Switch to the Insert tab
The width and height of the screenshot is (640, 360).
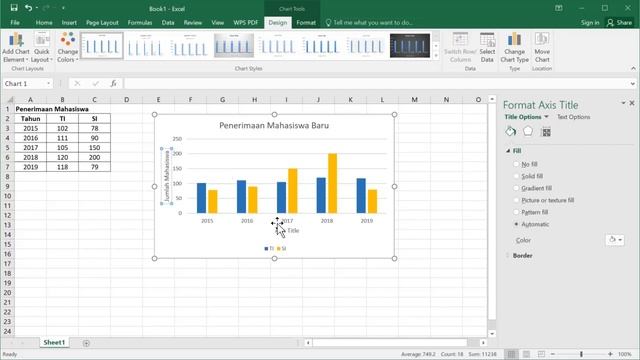[x=69, y=23]
